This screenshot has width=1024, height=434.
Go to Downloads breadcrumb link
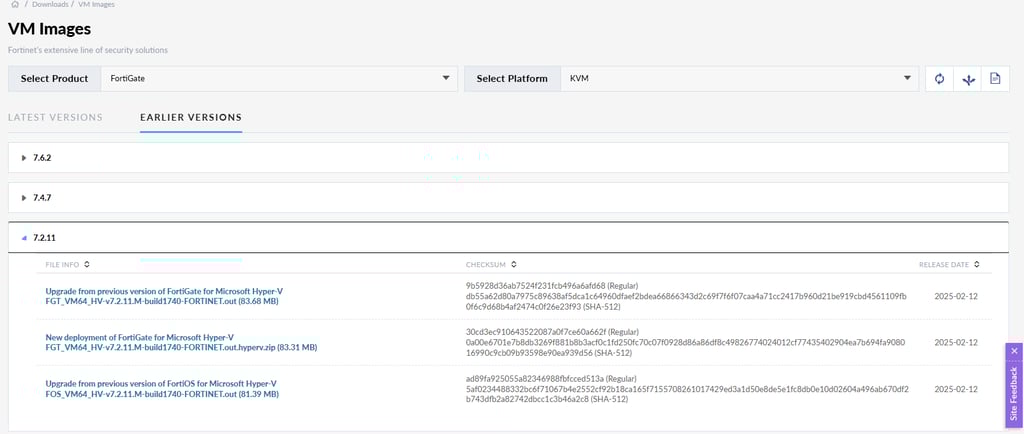48,5
